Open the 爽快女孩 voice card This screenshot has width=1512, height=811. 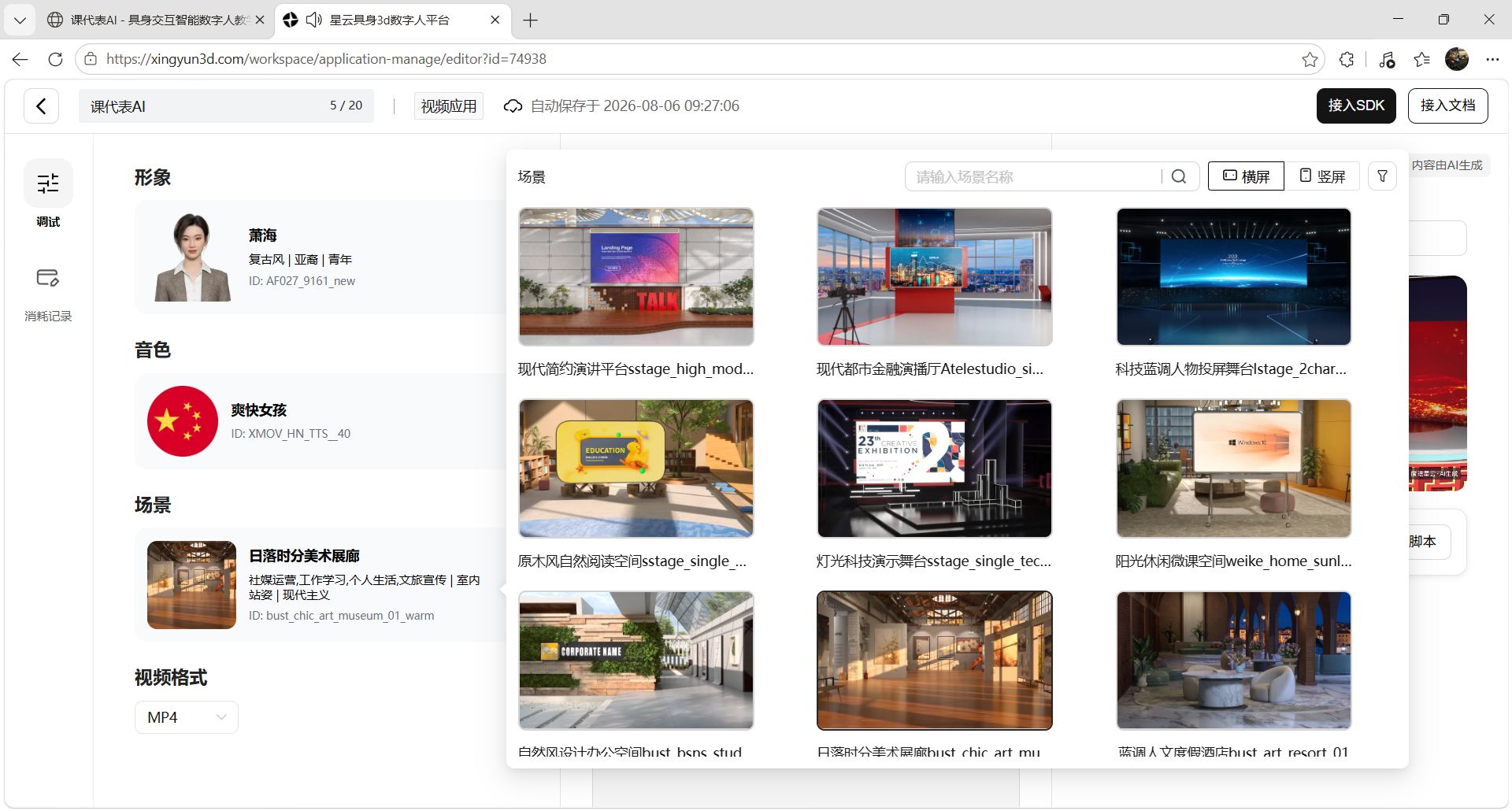click(x=321, y=421)
